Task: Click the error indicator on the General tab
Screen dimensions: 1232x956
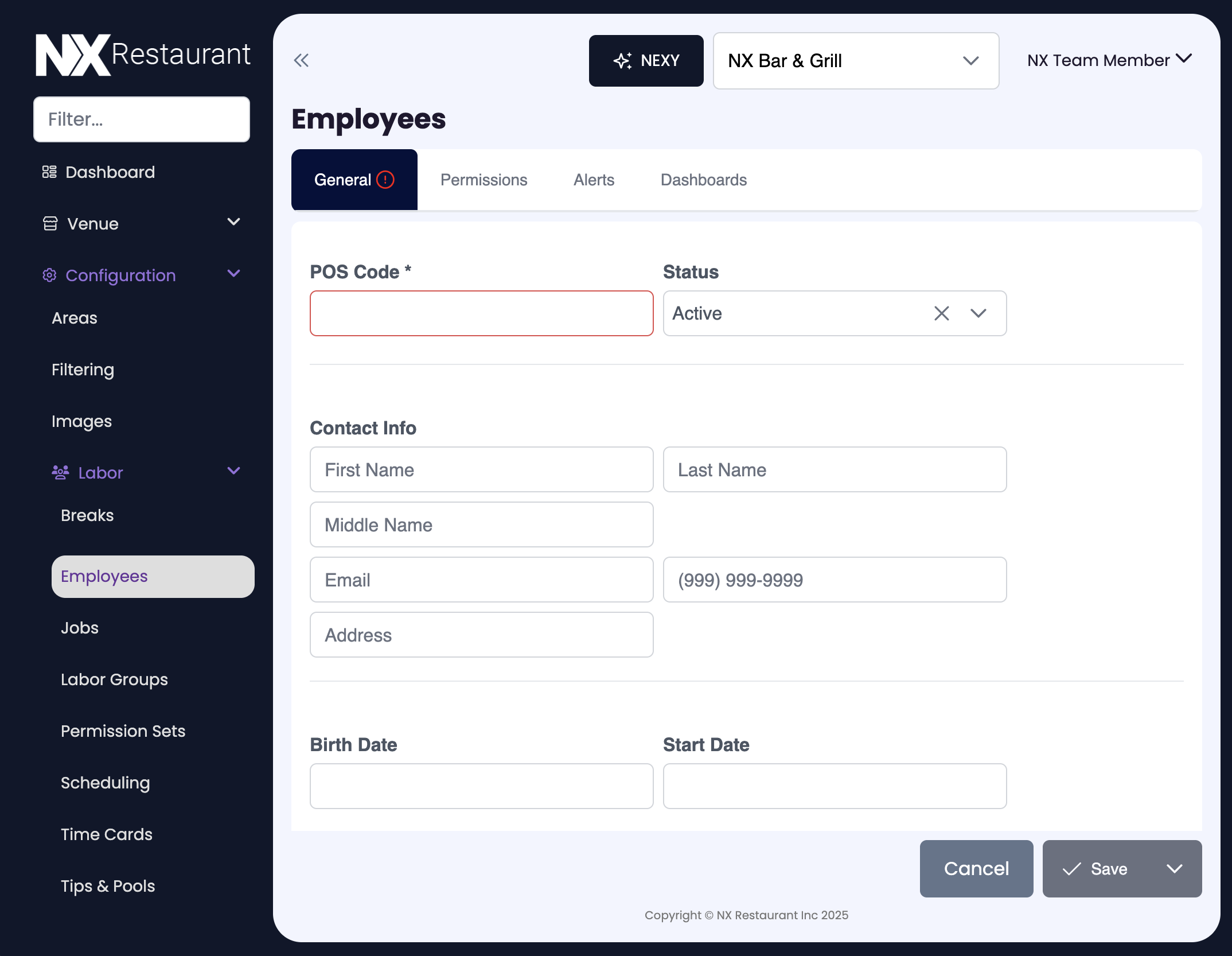Action: click(385, 180)
